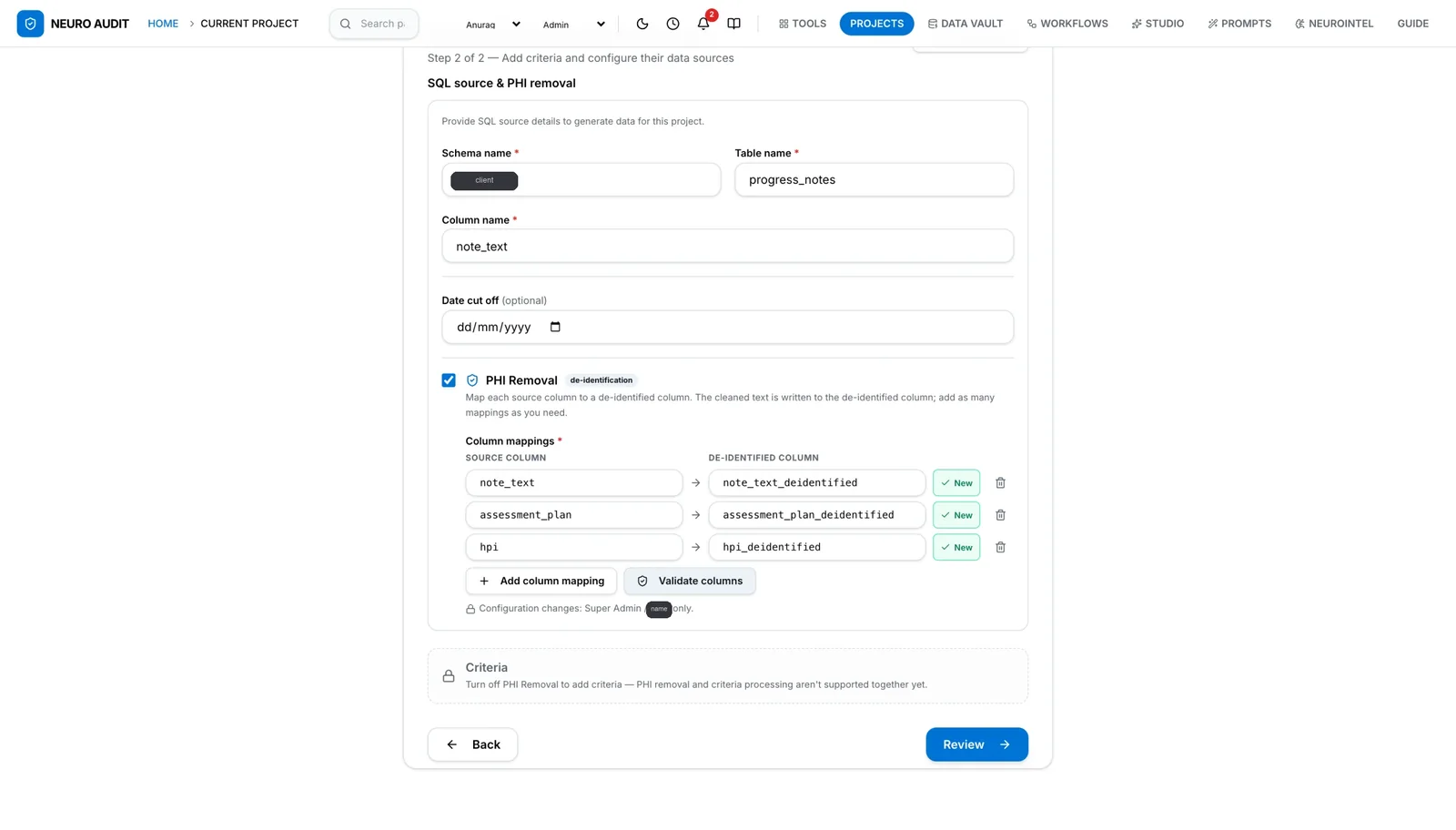
Task: Open the date picker calendar icon
Action: pos(555,327)
